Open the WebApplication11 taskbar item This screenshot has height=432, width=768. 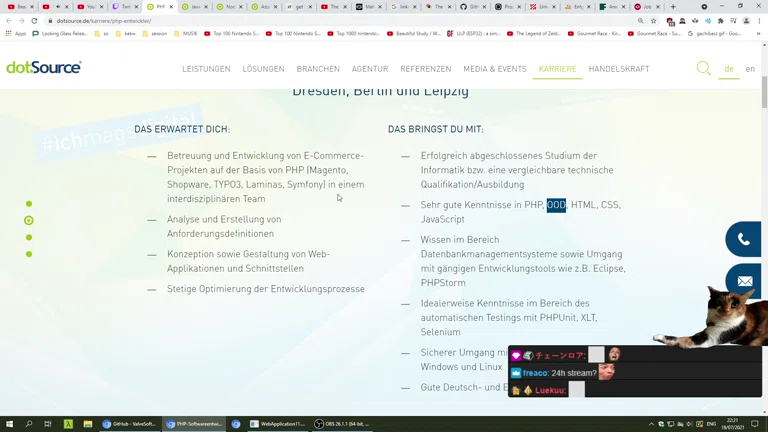pos(277,424)
